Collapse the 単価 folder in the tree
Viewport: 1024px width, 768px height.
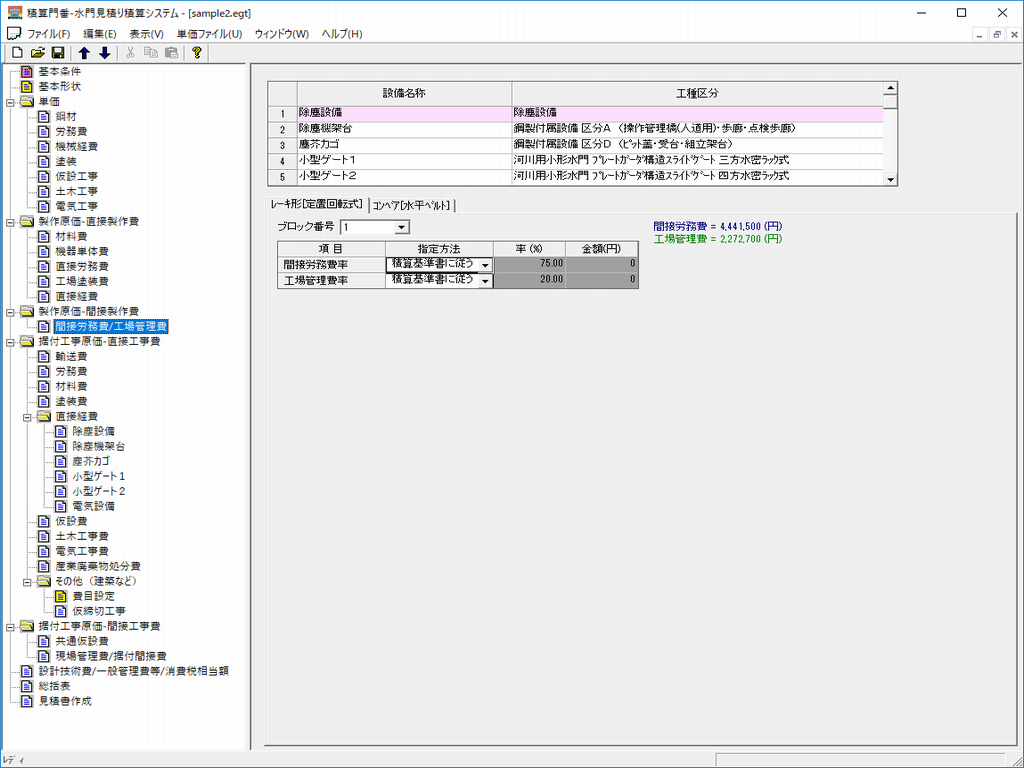pyautogui.click(x=12, y=102)
